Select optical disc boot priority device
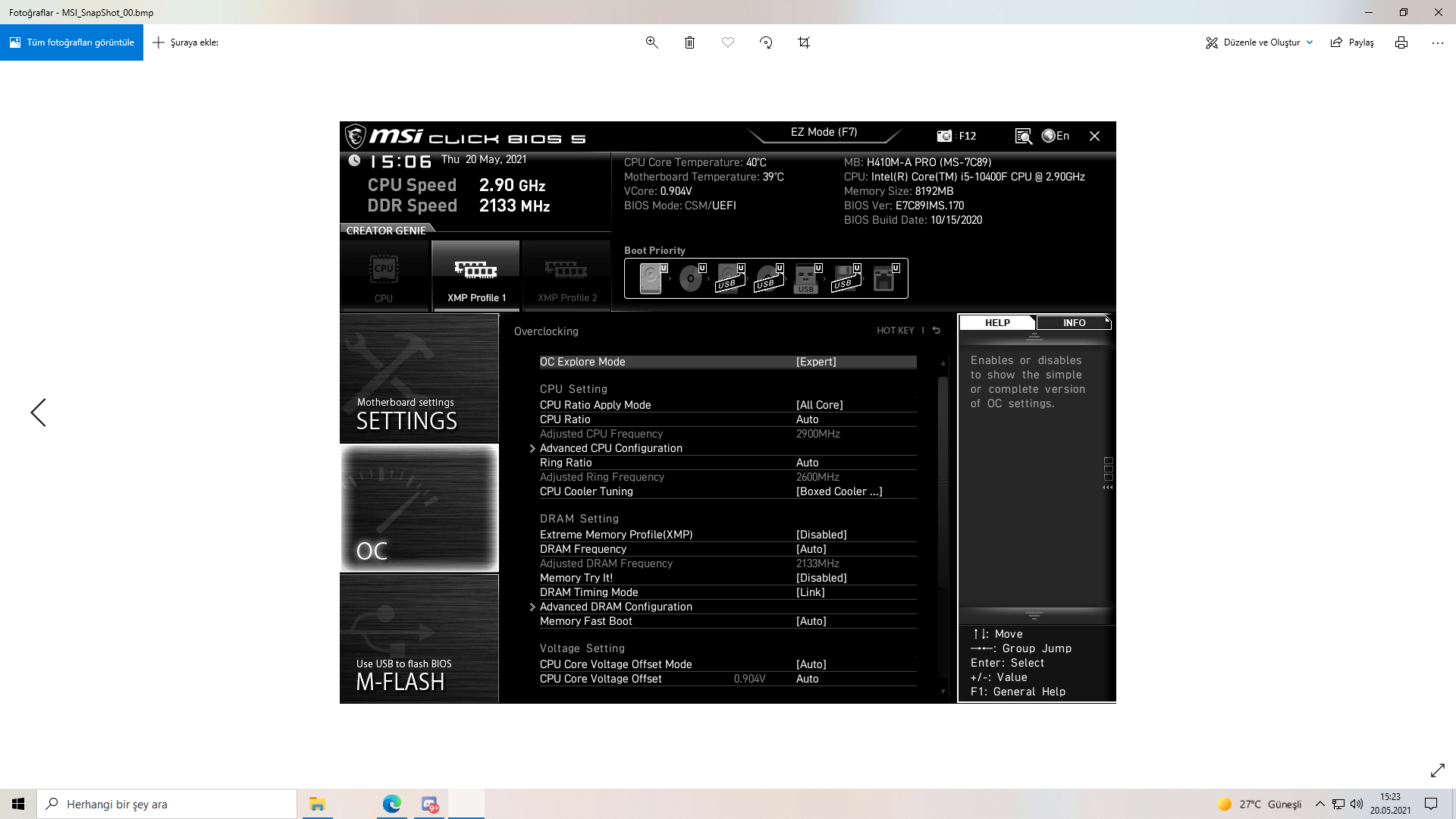Image resolution: width=1456 pixels, height=819 pixels. click(x=691, y=278)
